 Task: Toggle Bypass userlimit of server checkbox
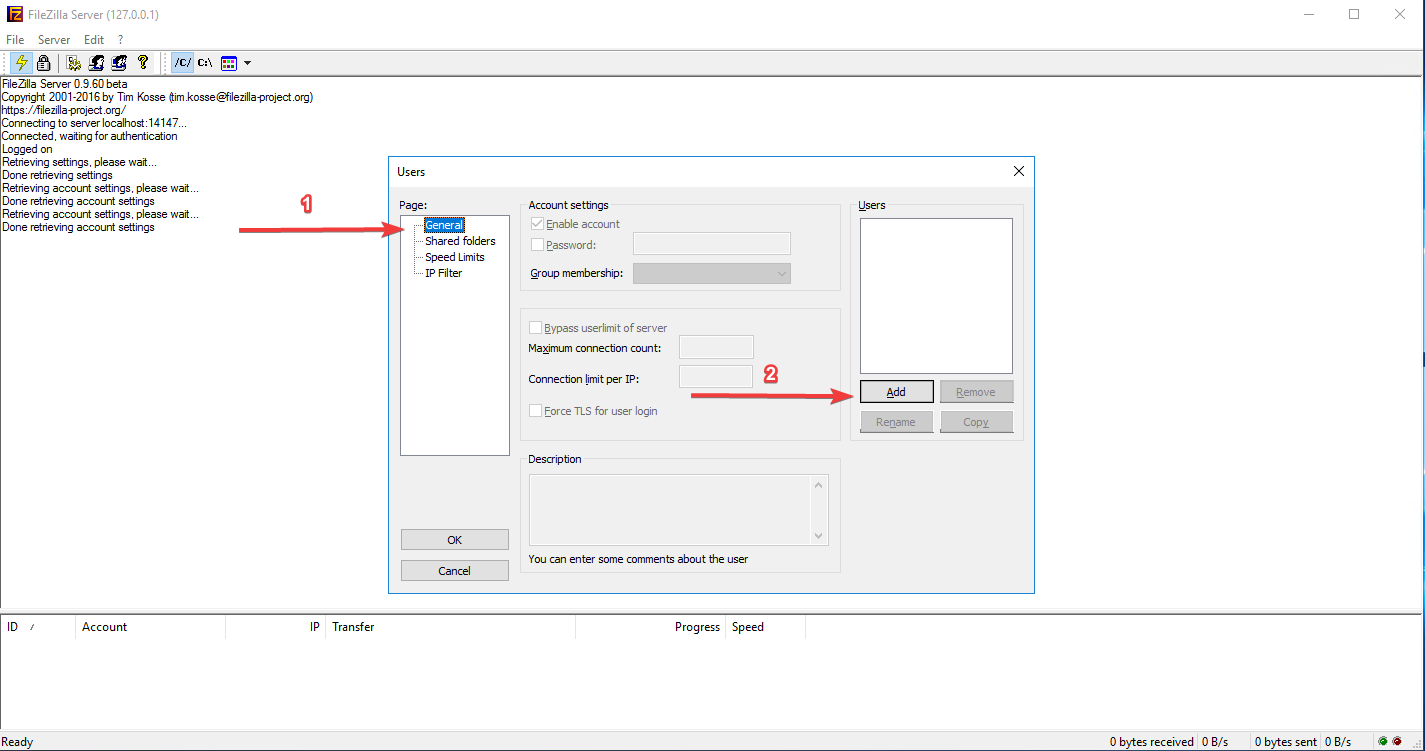535,328
